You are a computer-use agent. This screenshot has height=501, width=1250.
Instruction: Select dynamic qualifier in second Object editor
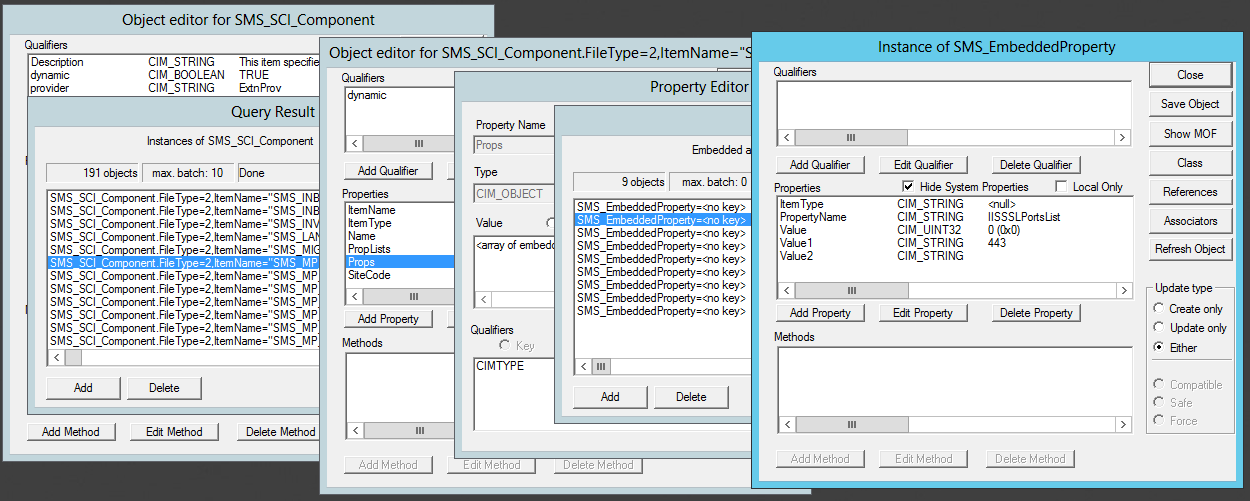tap(367, 96)
